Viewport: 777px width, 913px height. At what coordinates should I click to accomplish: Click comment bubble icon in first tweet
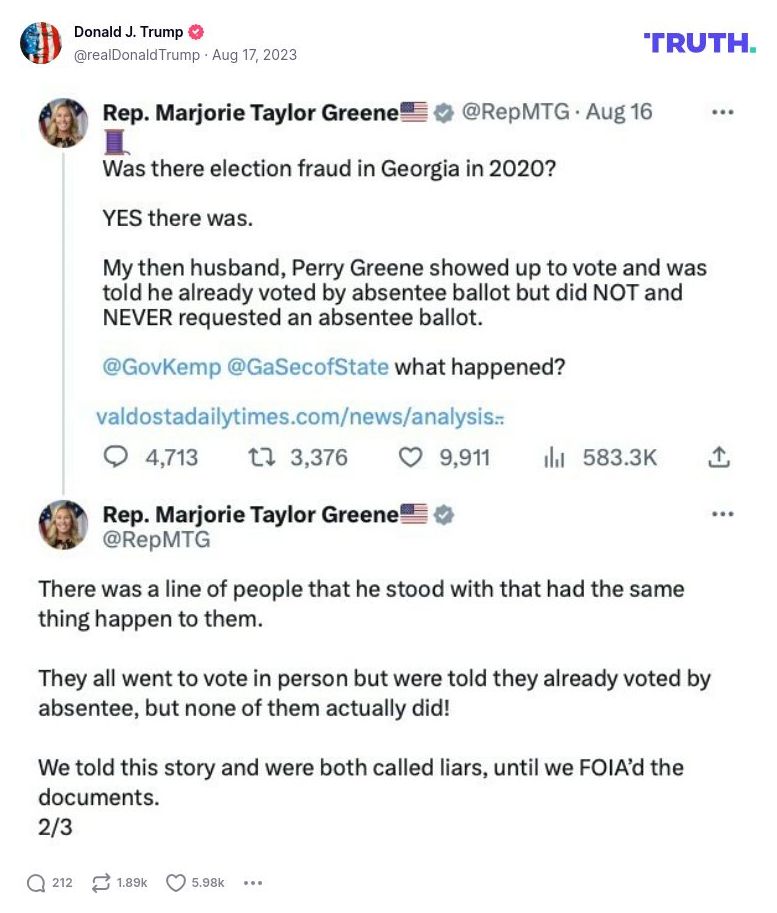click(117, 457)
